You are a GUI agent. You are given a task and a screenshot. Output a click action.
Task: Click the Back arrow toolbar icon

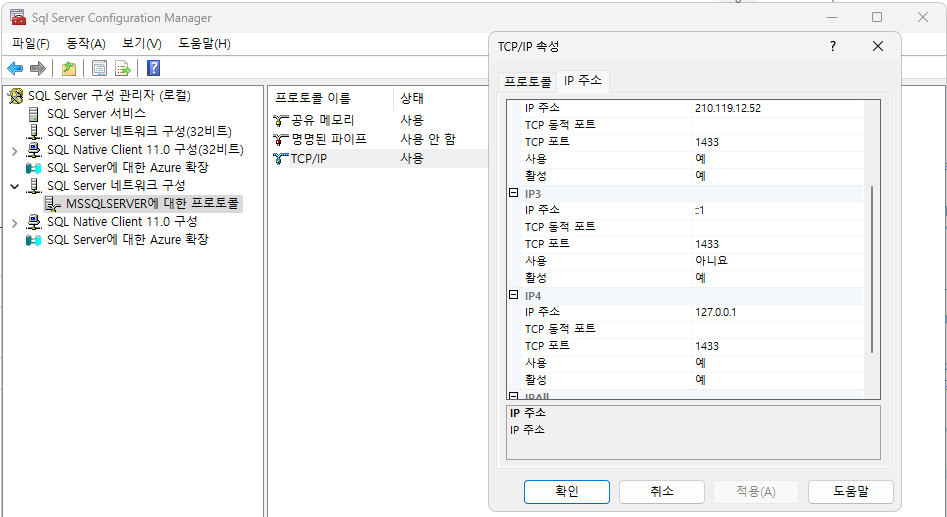pyautogui.click(x=15, y=68)
